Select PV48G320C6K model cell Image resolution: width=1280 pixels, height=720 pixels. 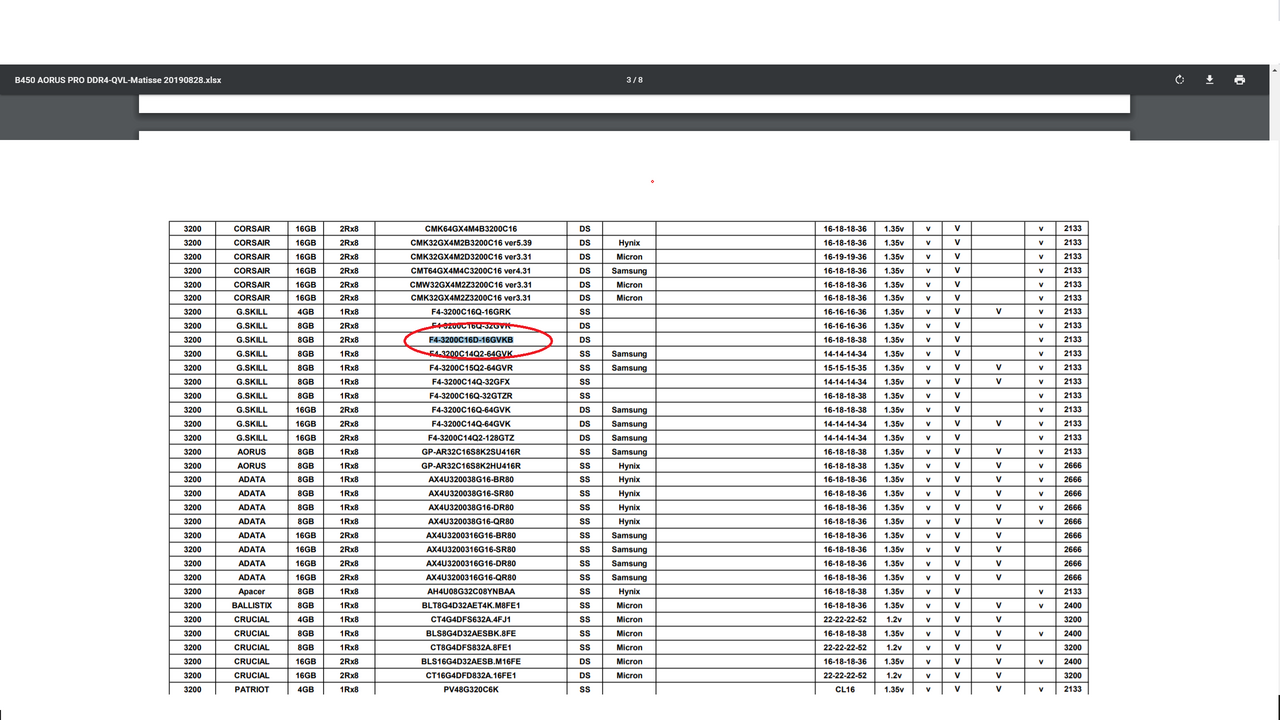point(471,690)
